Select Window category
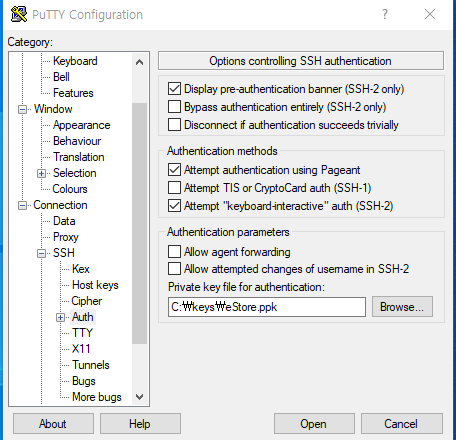456x440 pixels. (x=53, y=109)
